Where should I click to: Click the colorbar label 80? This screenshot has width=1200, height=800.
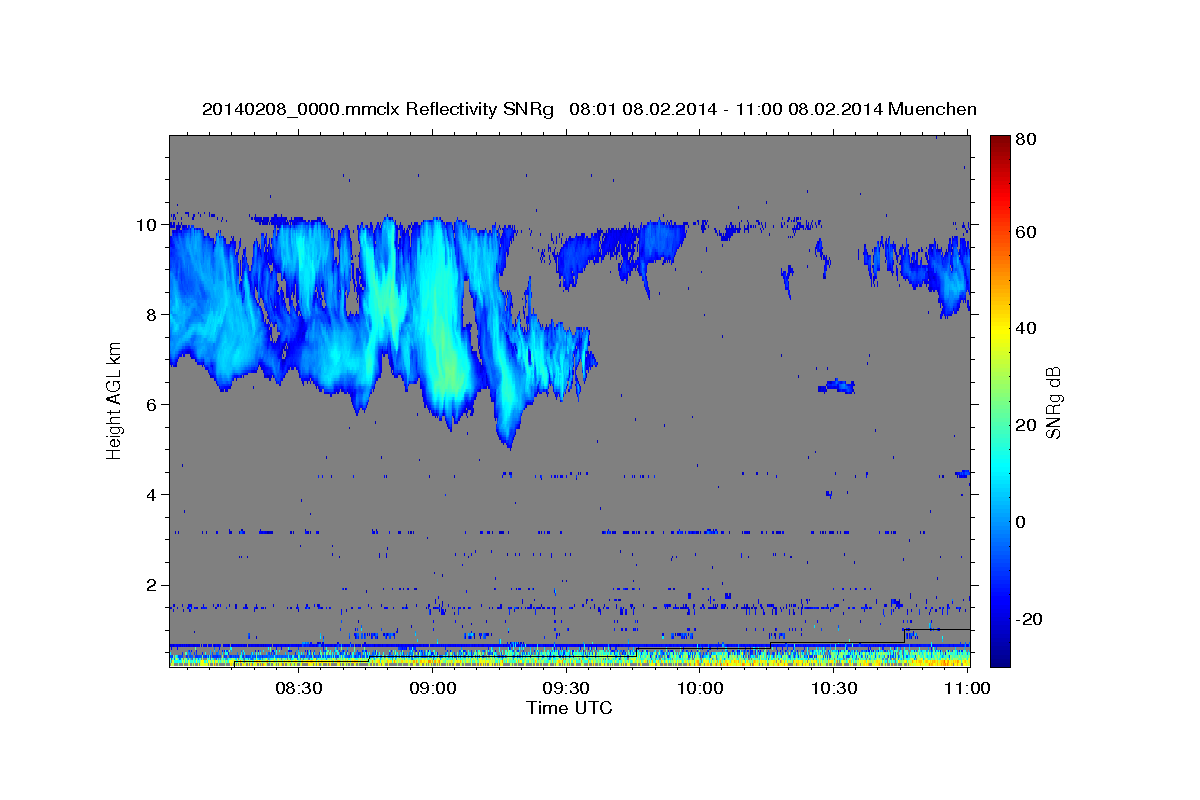click(x=1025, y=140)
